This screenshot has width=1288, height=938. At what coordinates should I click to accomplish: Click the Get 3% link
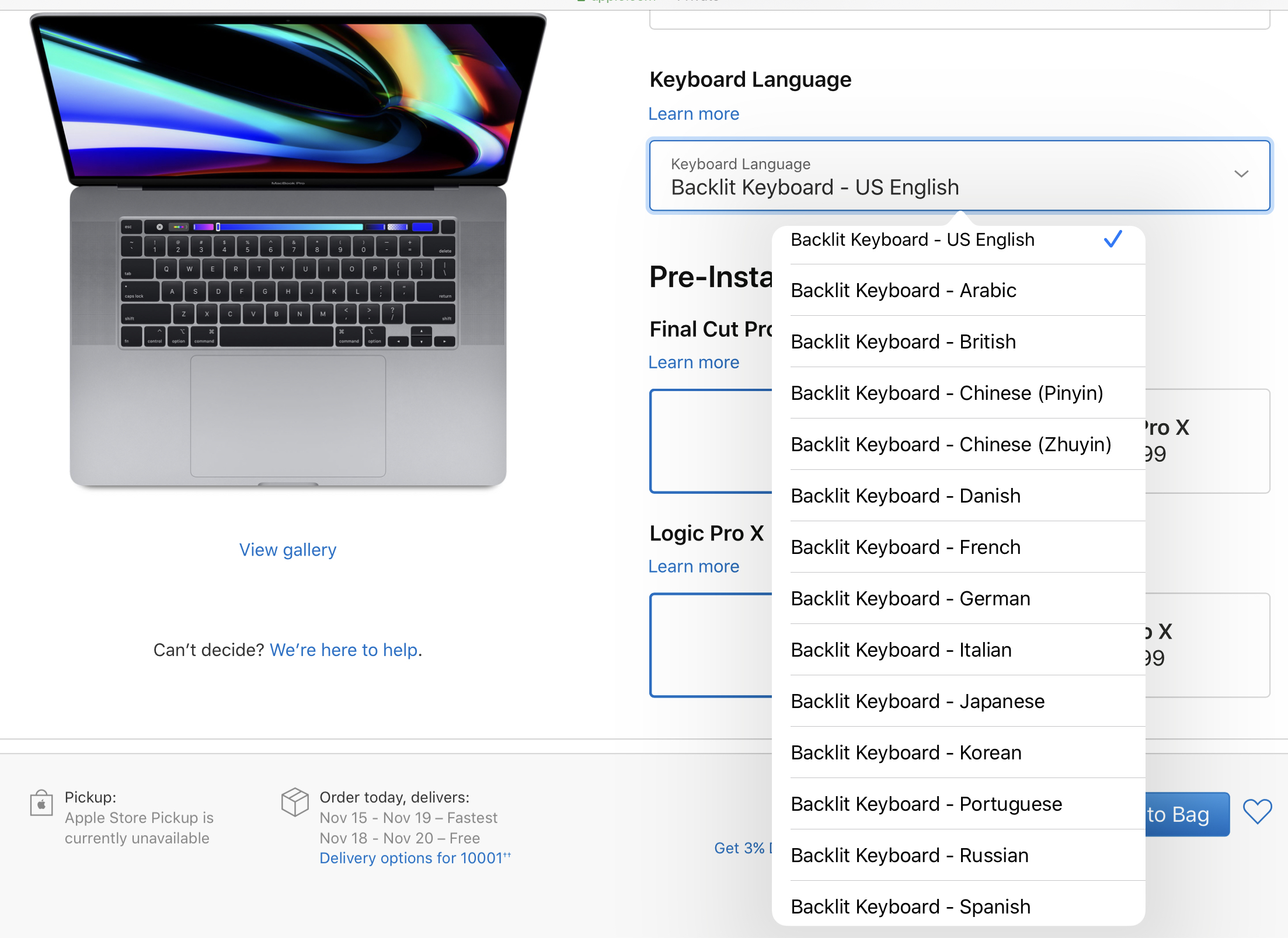[742, 848]
